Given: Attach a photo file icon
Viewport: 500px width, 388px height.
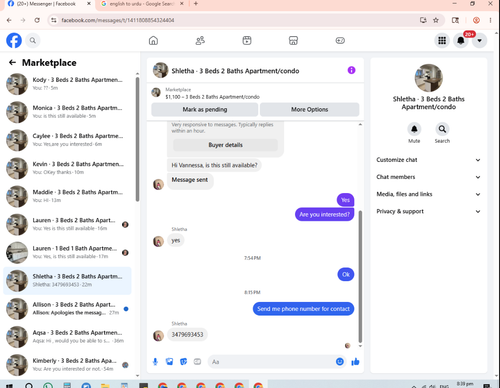Looking at the screenshot, I should [169, 362].
